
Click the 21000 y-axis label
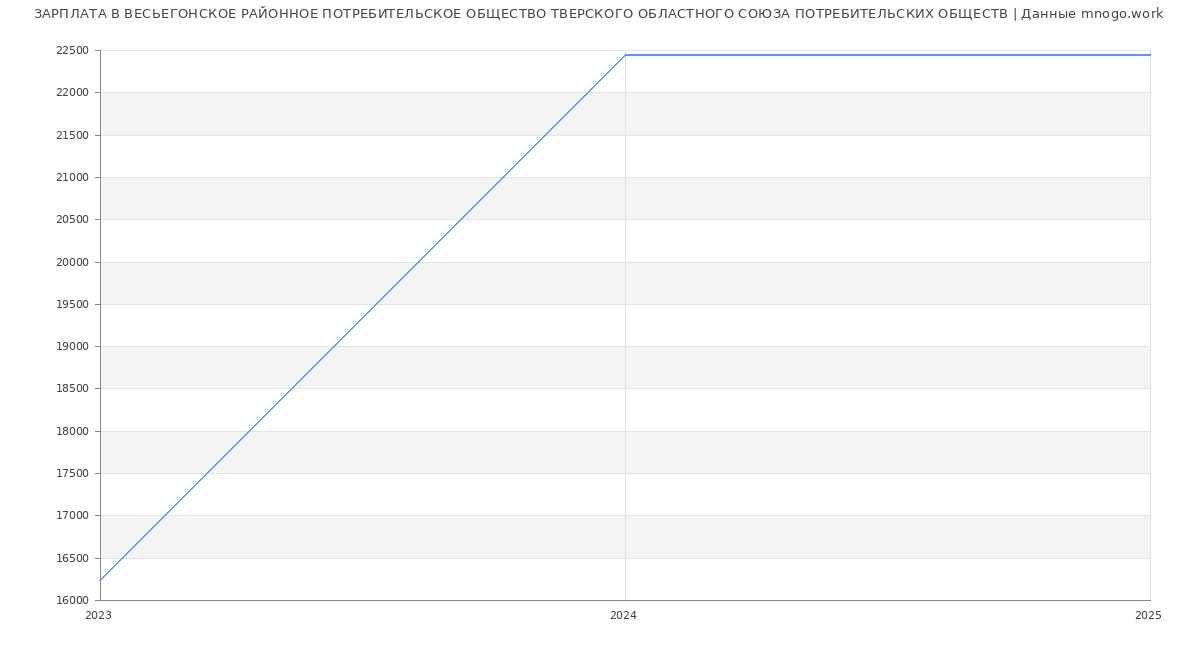point(73,178)
